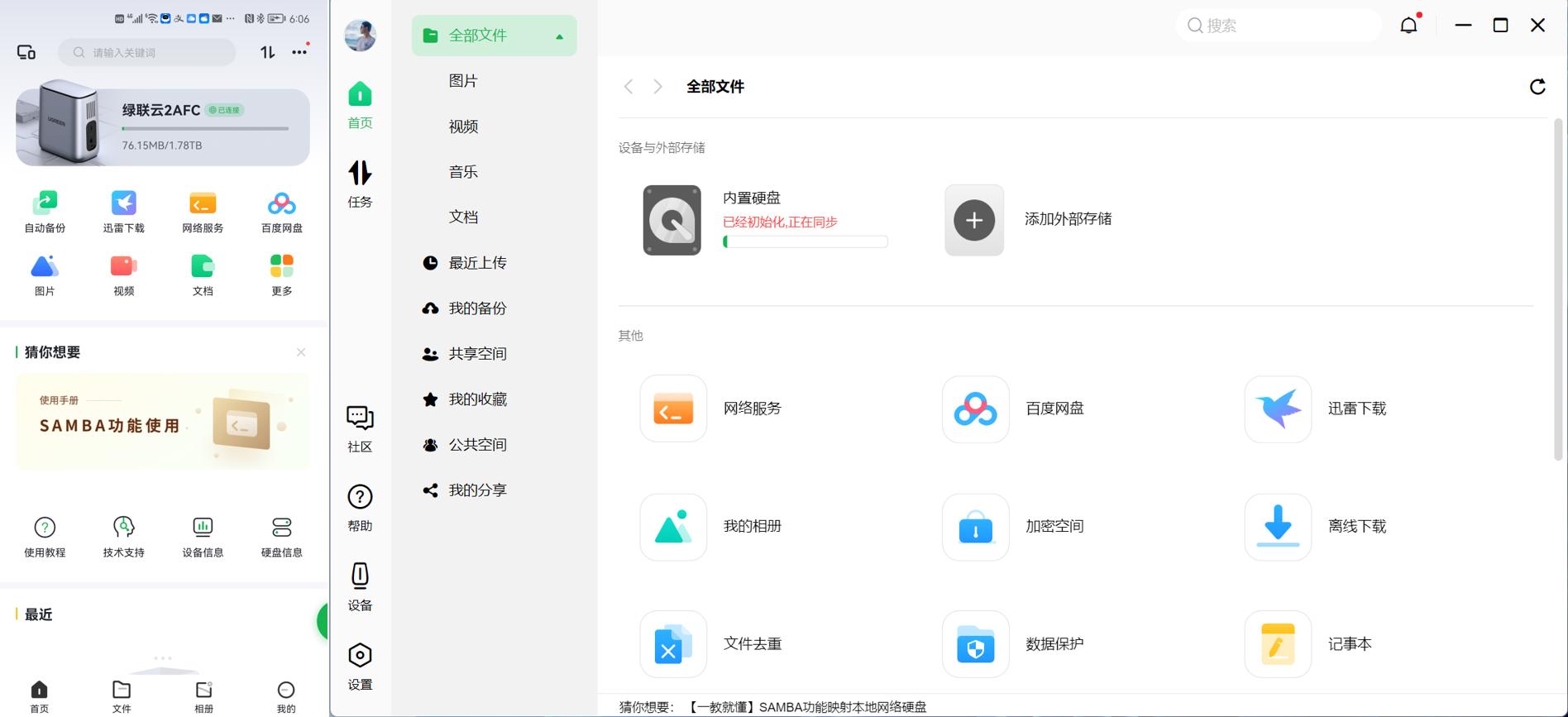Open the 任务 tasks icon in sidebar
The height and width of the screenshot is (717, 1568).
pyautogui.click(x=360, y=184)
